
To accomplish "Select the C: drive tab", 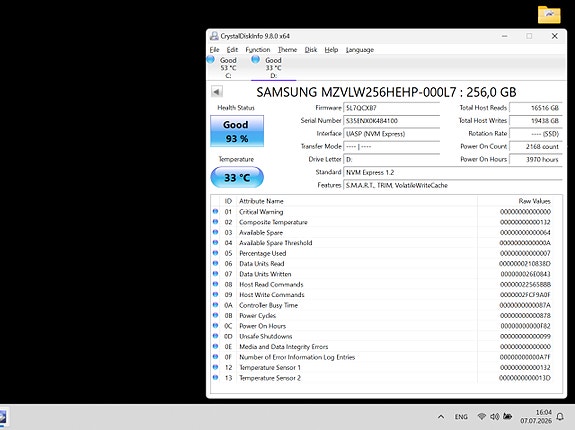I will [228, 68].
